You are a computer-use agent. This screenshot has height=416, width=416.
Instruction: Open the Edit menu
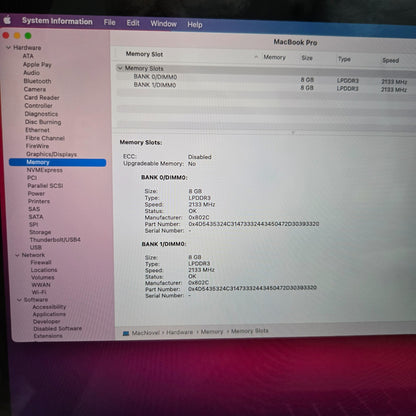(x=133, y=23)
